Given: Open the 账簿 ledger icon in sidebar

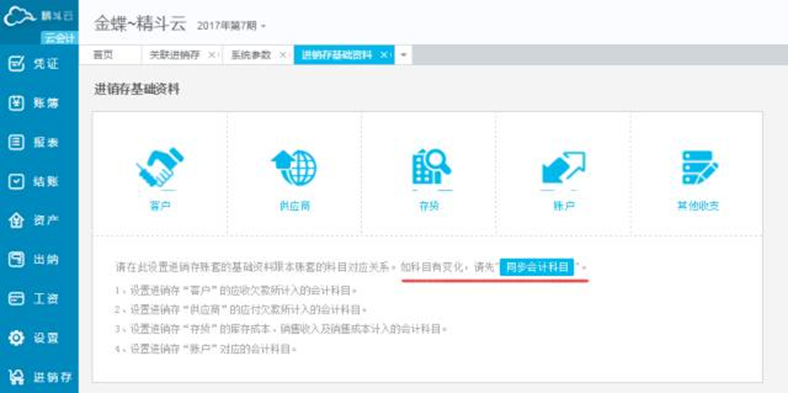Looking at the screenshot, I should pos(17,103).
